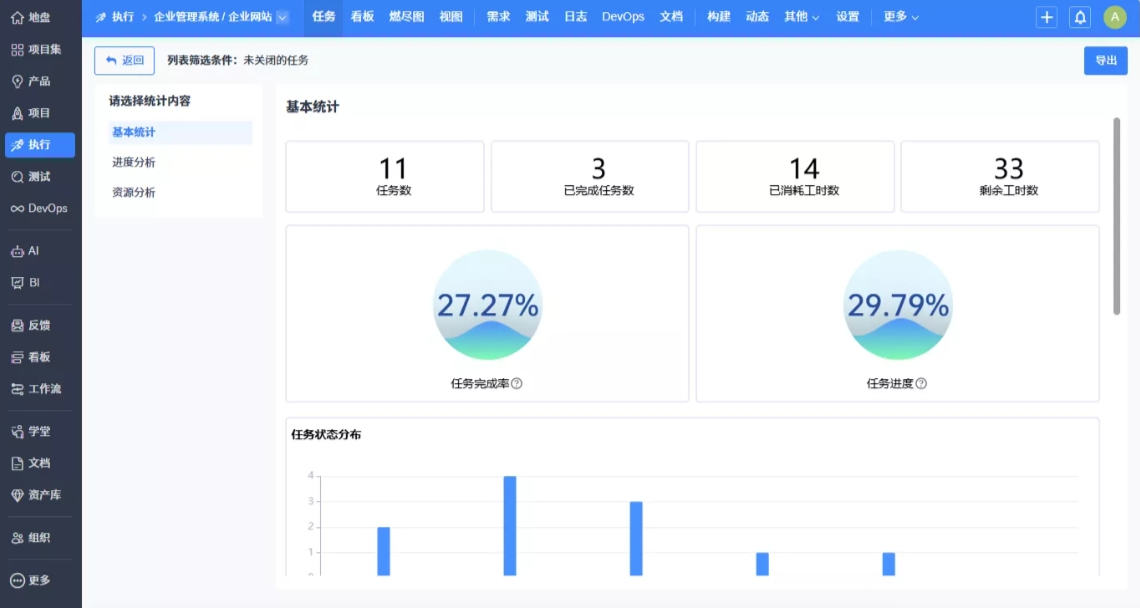The width and height of the screenshot is (1140, 608).
Task: Click the vertical scrollbar of statistics panel
Action: (1117, 216)
